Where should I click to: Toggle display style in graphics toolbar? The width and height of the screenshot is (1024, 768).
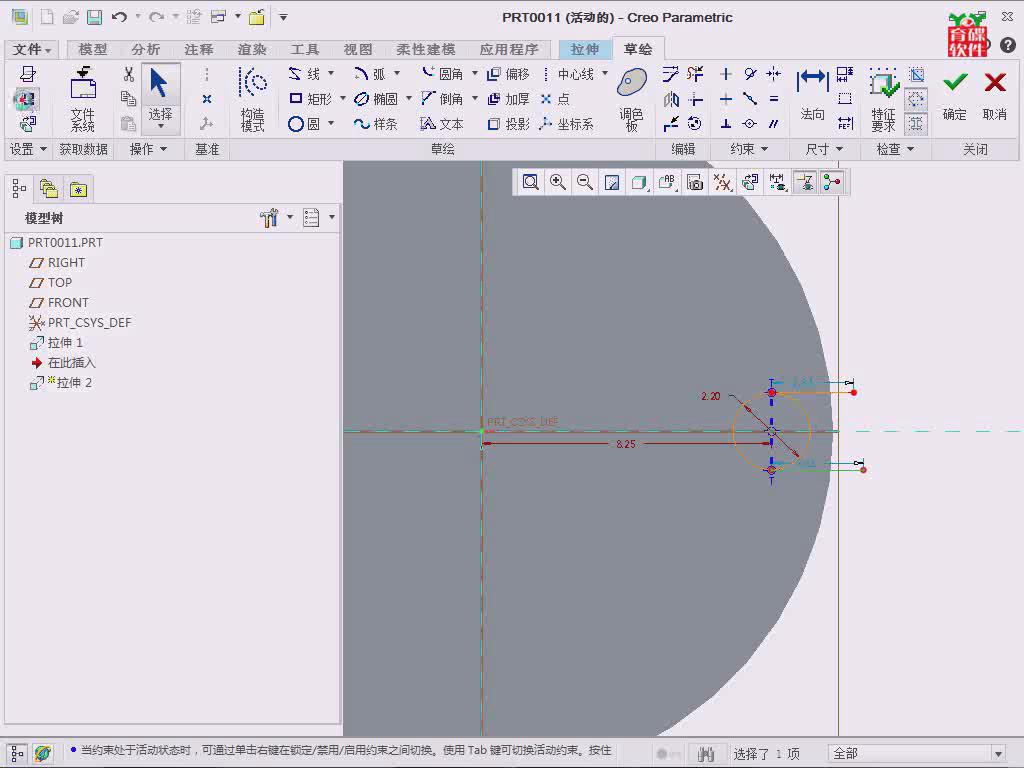pyautogui.click(x=639, y=182)
